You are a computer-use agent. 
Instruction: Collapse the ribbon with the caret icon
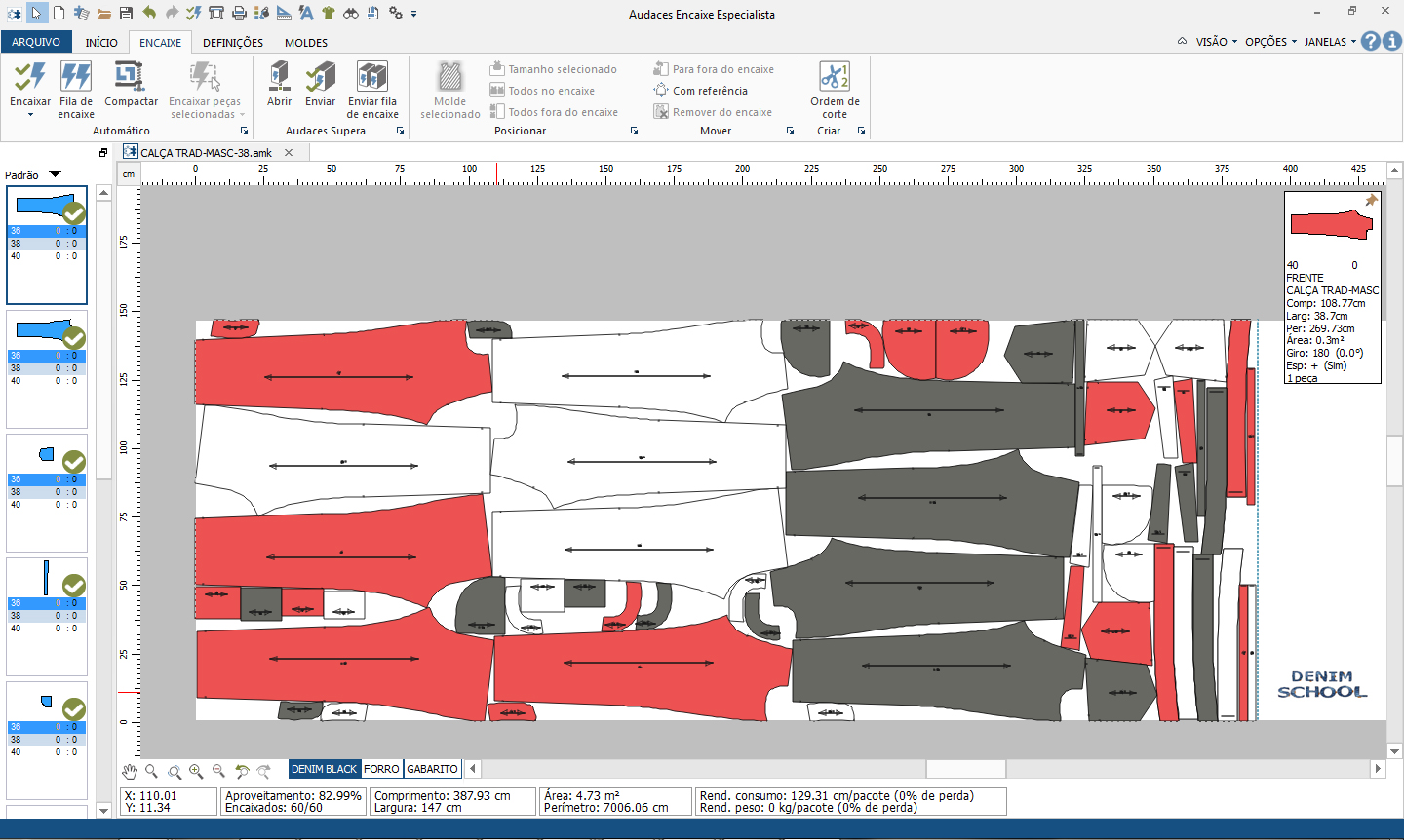[1182, 42]
